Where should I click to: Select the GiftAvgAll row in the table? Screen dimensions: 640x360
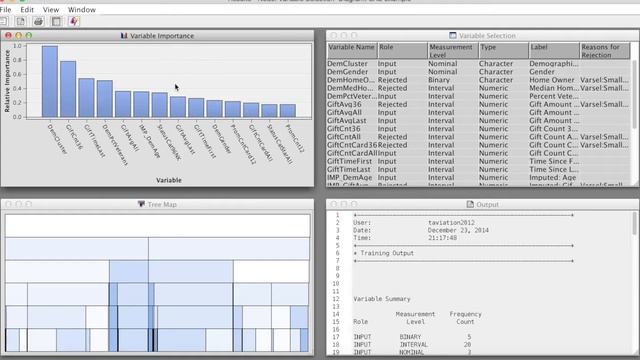tap(478, 113)
